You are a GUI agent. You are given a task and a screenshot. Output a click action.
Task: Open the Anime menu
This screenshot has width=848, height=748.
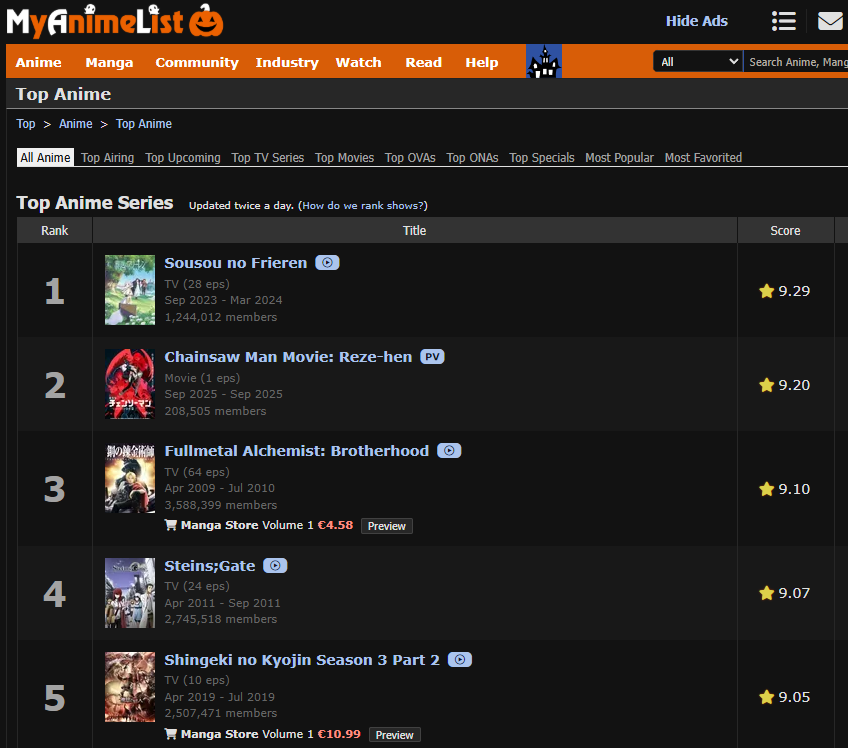pos(38,62)
